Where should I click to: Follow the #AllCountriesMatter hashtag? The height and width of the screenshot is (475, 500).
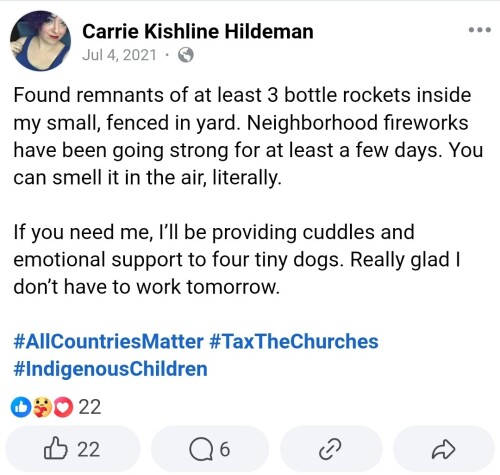[x=108, y=341]
